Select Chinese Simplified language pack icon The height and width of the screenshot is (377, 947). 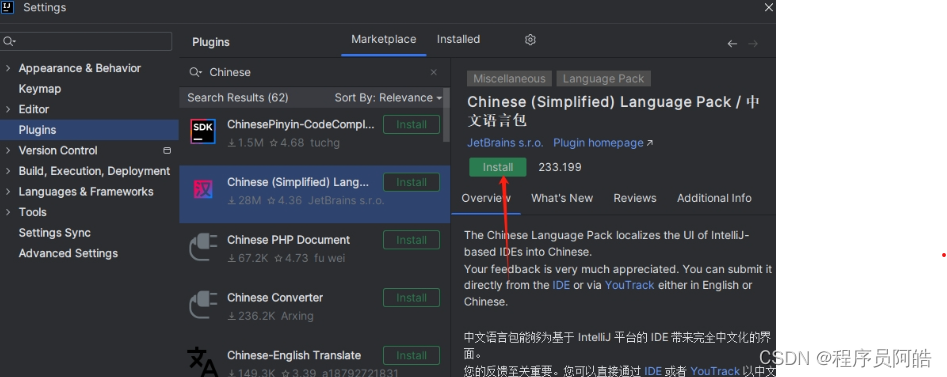pyautogui.click(x=203, y=189)
